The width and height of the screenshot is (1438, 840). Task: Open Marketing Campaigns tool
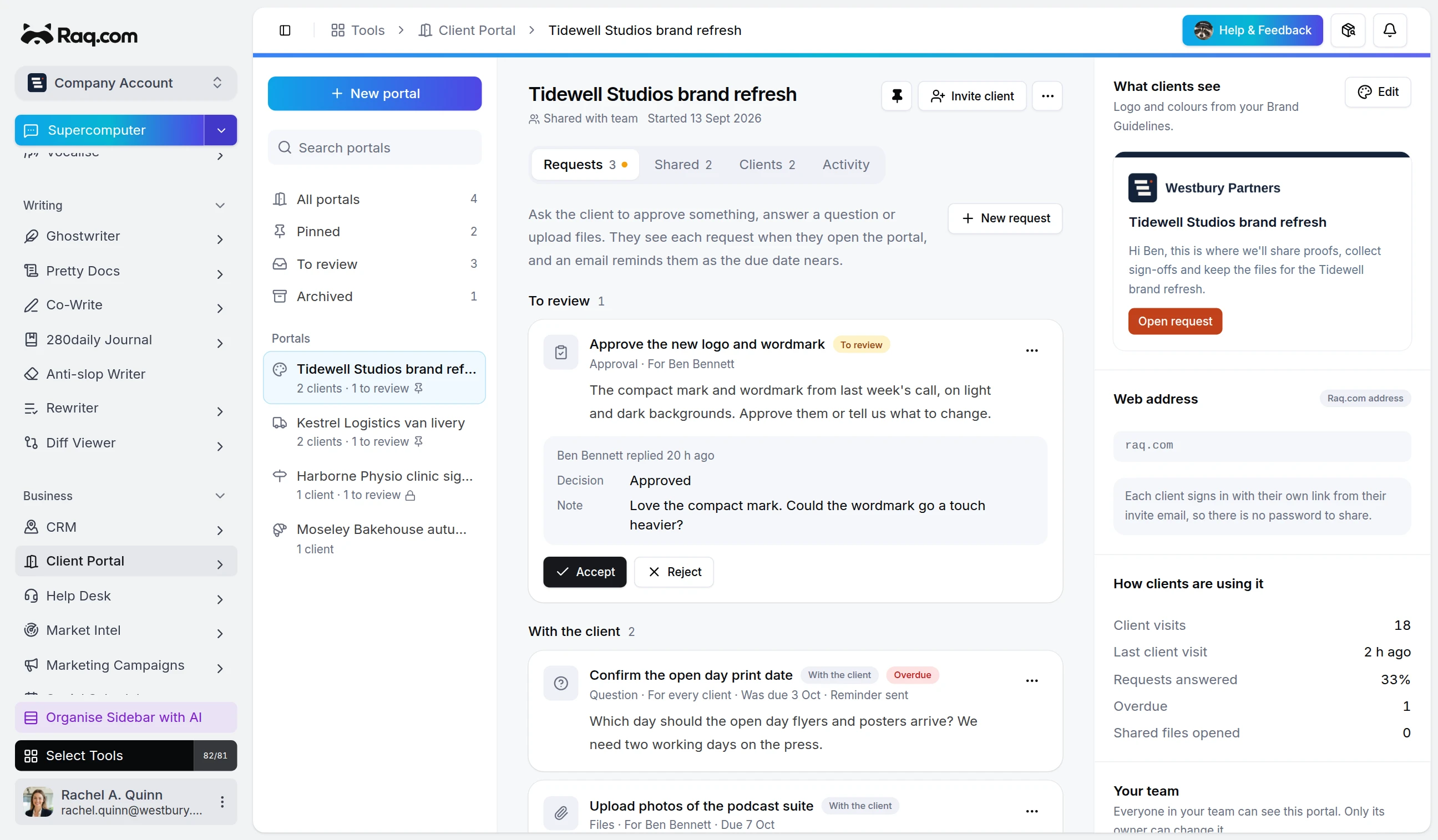coord(125,665)
